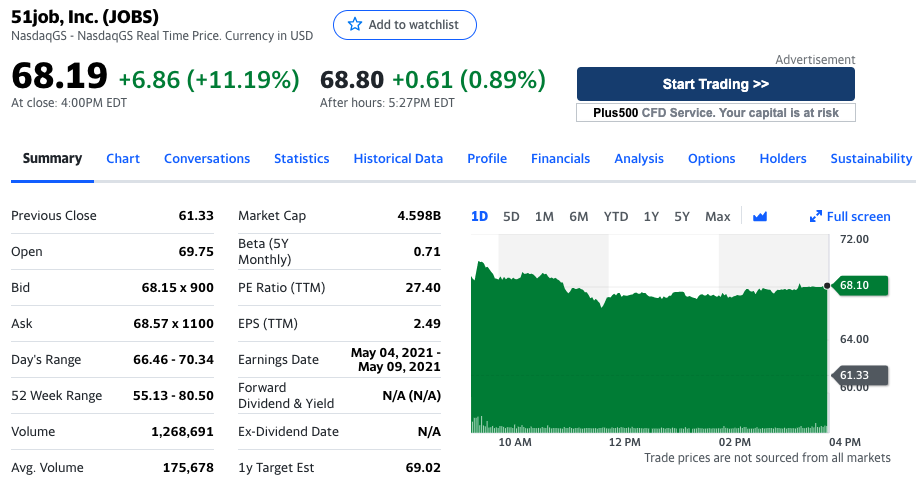Click the +0.61 (0.89%) after-hours change
916x483 pixels.
pyautogui.click(x=469, y=80)
